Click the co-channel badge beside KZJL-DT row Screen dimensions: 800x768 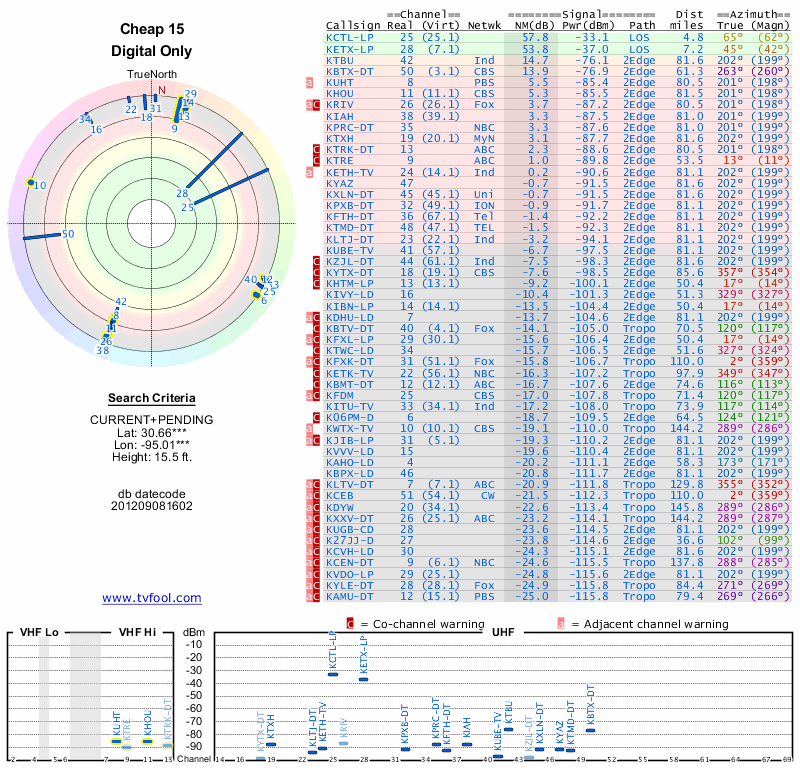coord(316,262)
